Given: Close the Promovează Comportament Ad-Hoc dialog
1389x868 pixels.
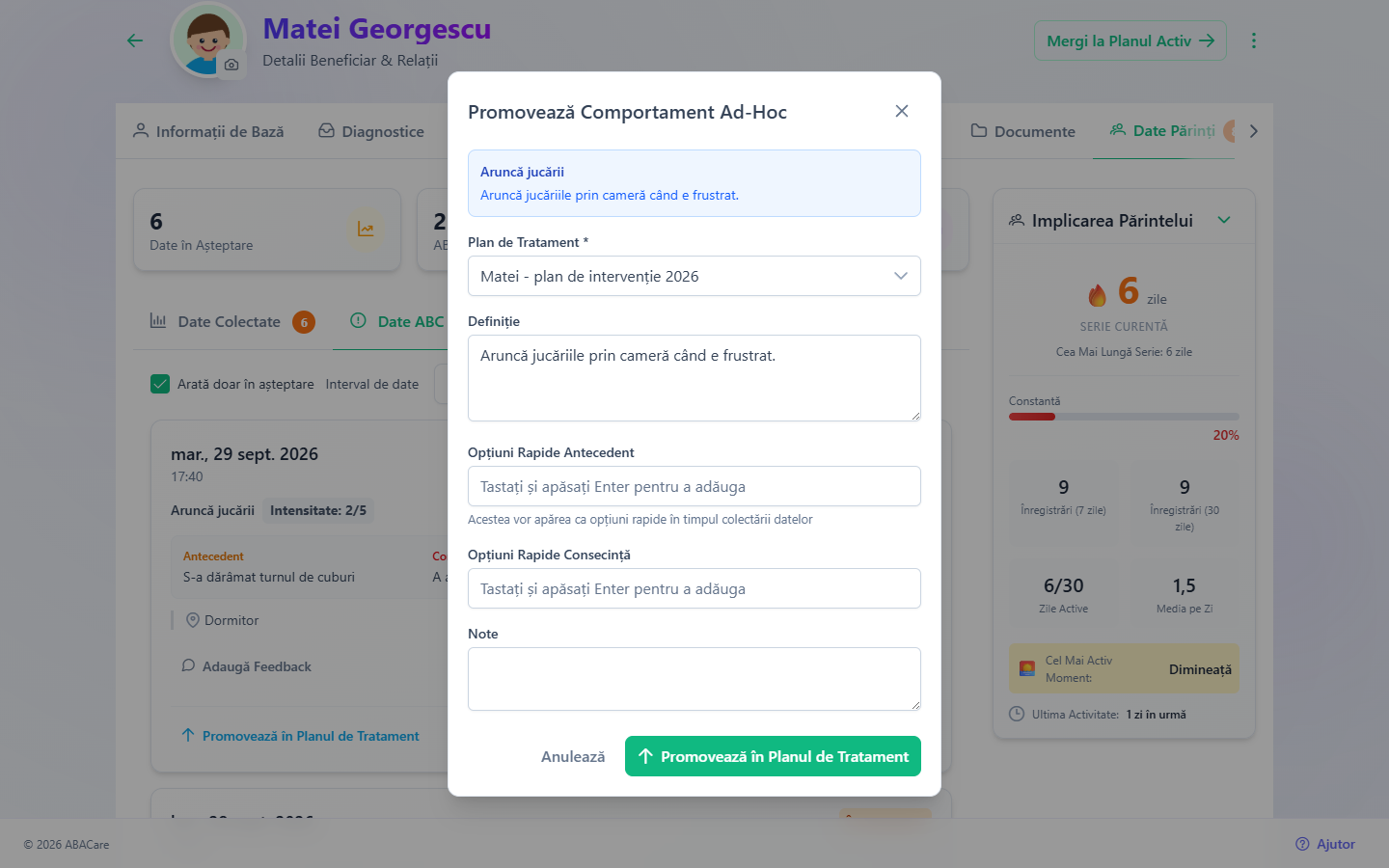Looking at the screenshot, I should (x=902, y=111).
